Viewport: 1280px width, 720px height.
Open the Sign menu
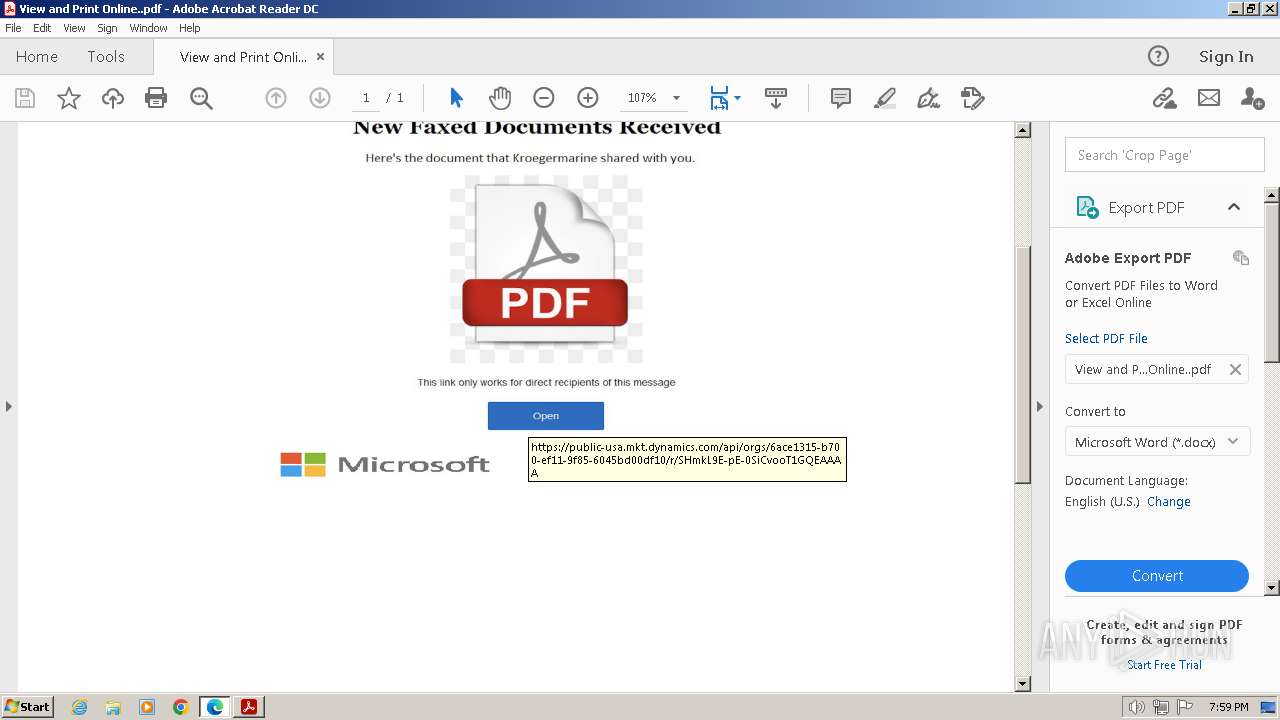107,28
